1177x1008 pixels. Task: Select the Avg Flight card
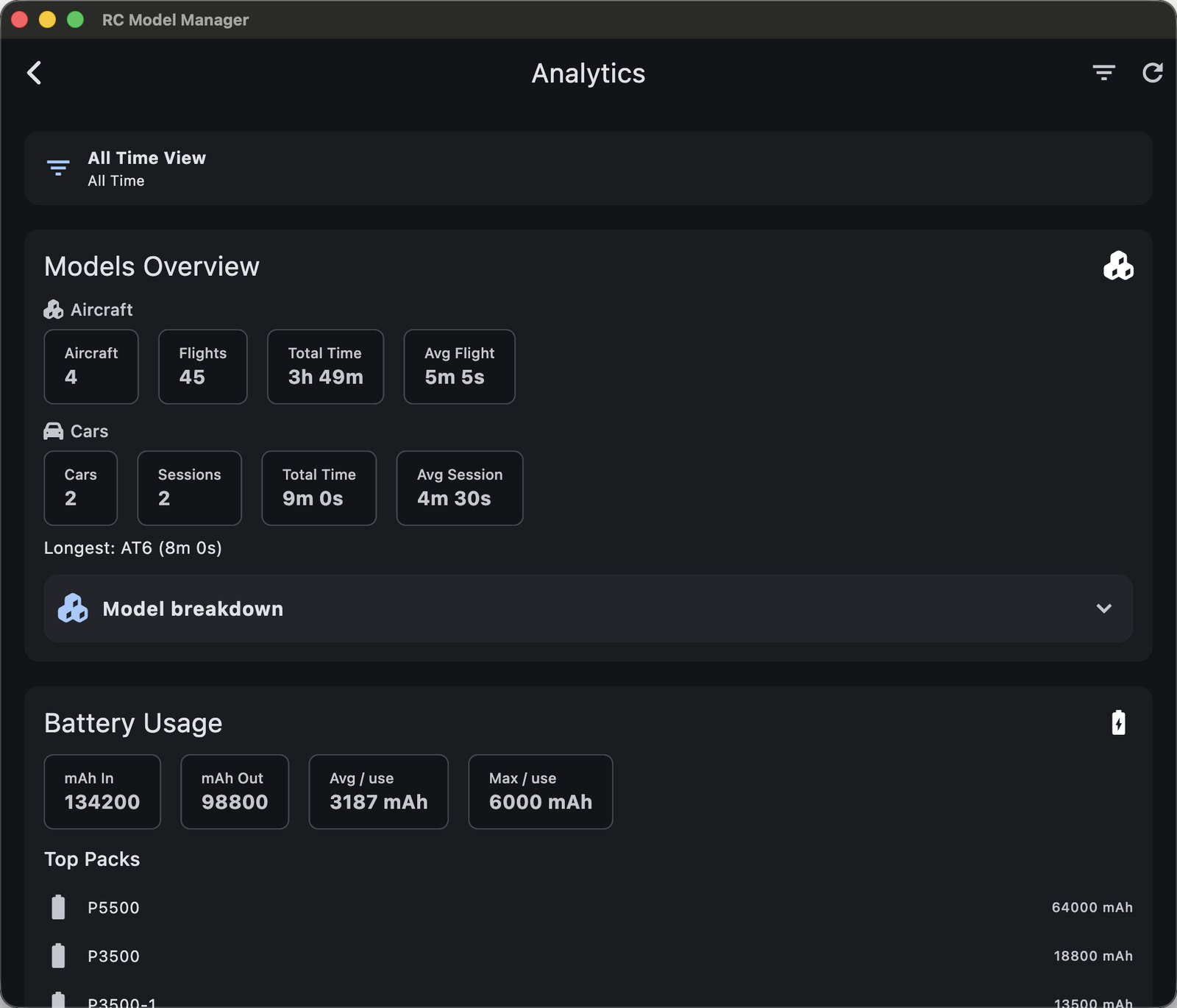tap(459, 366)
